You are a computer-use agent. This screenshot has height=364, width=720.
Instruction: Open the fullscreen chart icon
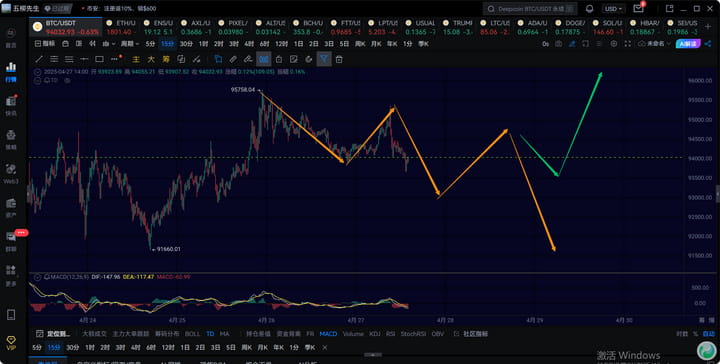(628, 44)
